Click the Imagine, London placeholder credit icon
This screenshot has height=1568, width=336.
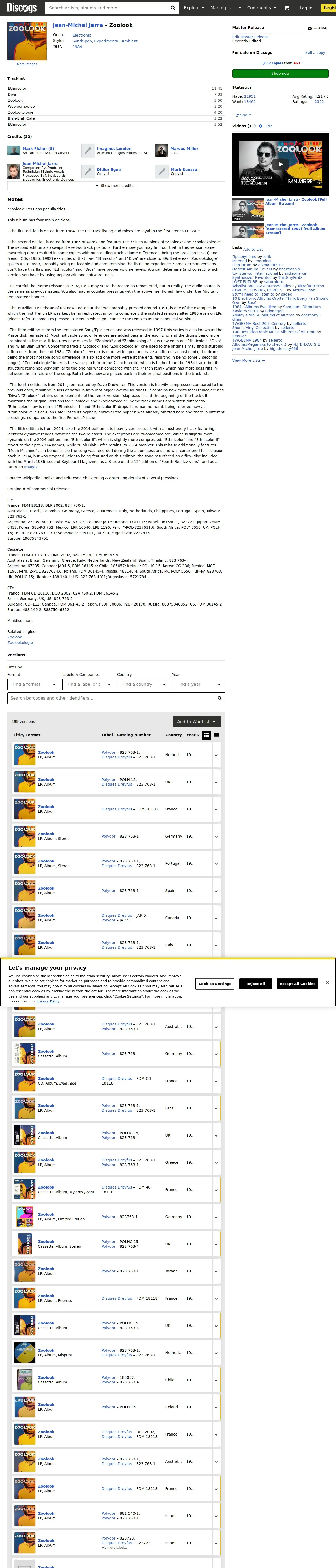pos(88,150)
